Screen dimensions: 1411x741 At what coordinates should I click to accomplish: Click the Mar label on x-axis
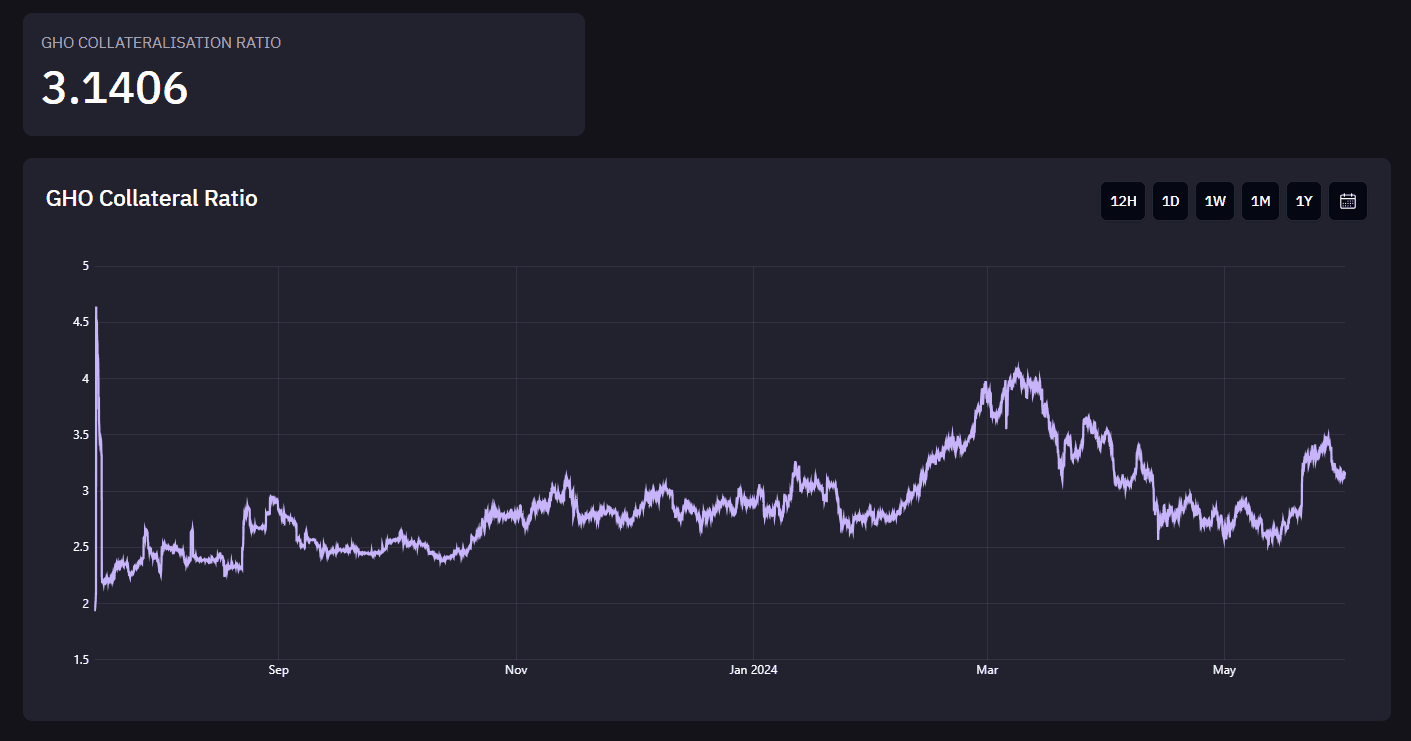[x=988, y=670]
